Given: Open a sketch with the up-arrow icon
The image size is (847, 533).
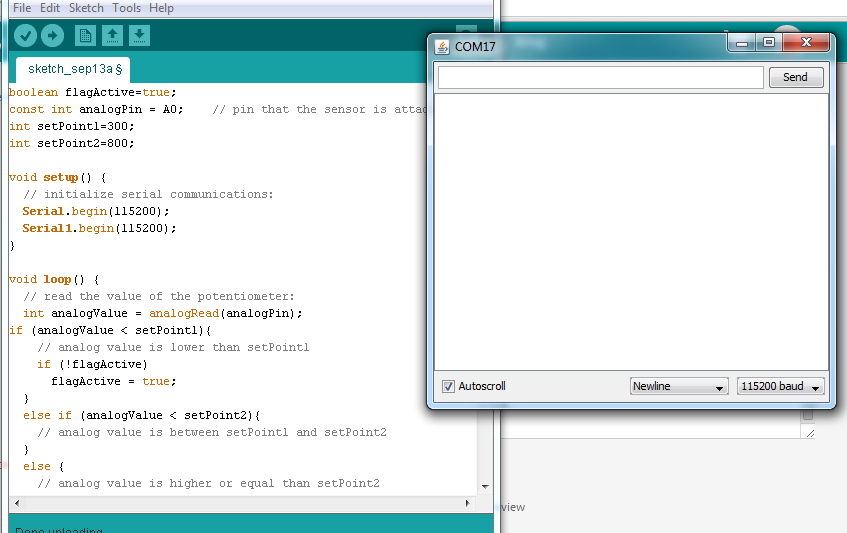Looking at the screenshot, I should [x=112, y=36].
